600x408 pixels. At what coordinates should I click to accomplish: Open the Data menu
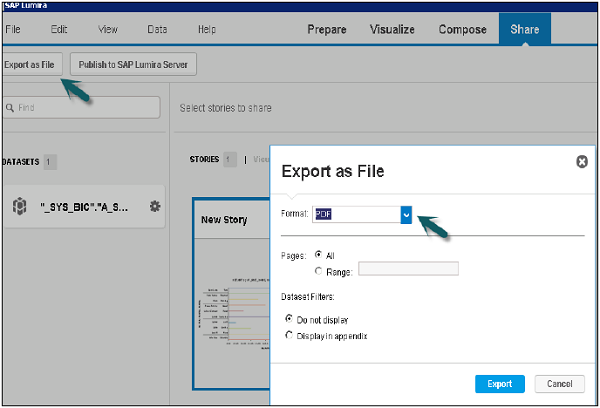coord(157,30)
